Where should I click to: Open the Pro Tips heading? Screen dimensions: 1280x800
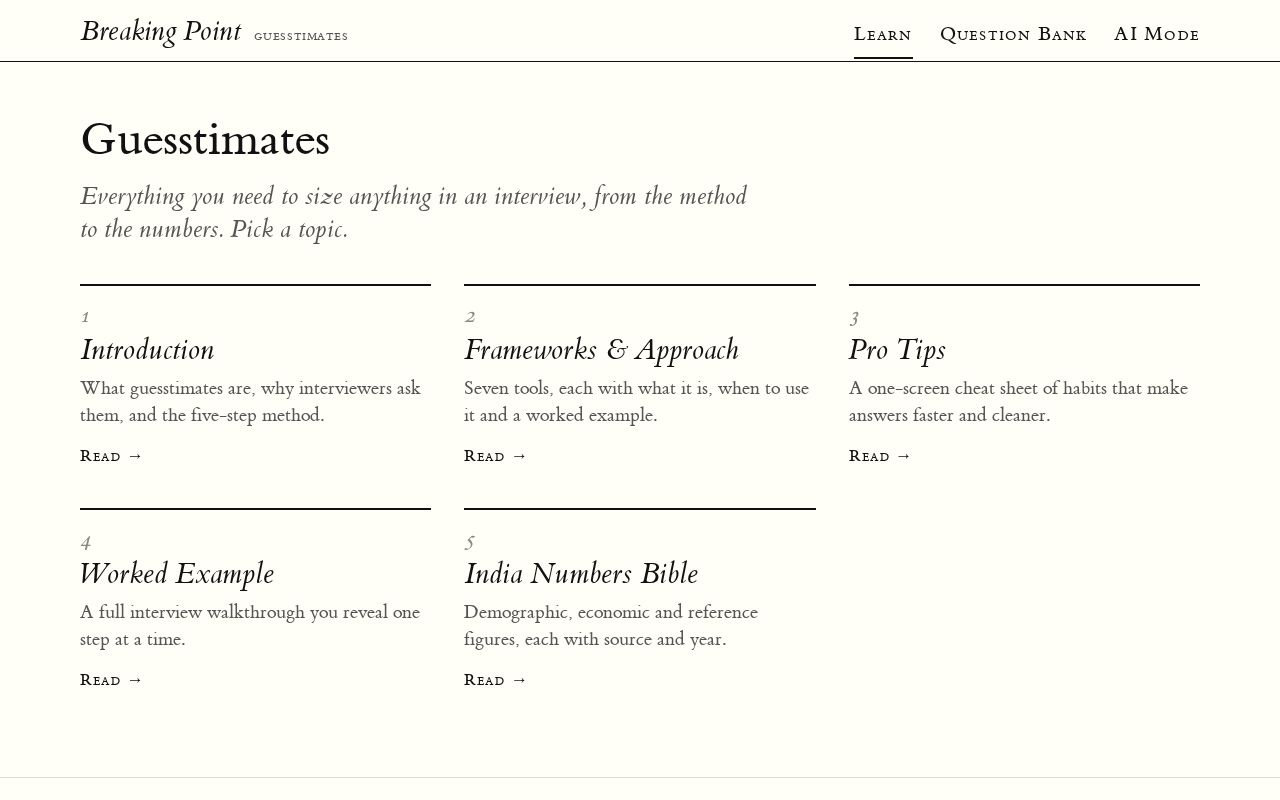tap(897, 350)
